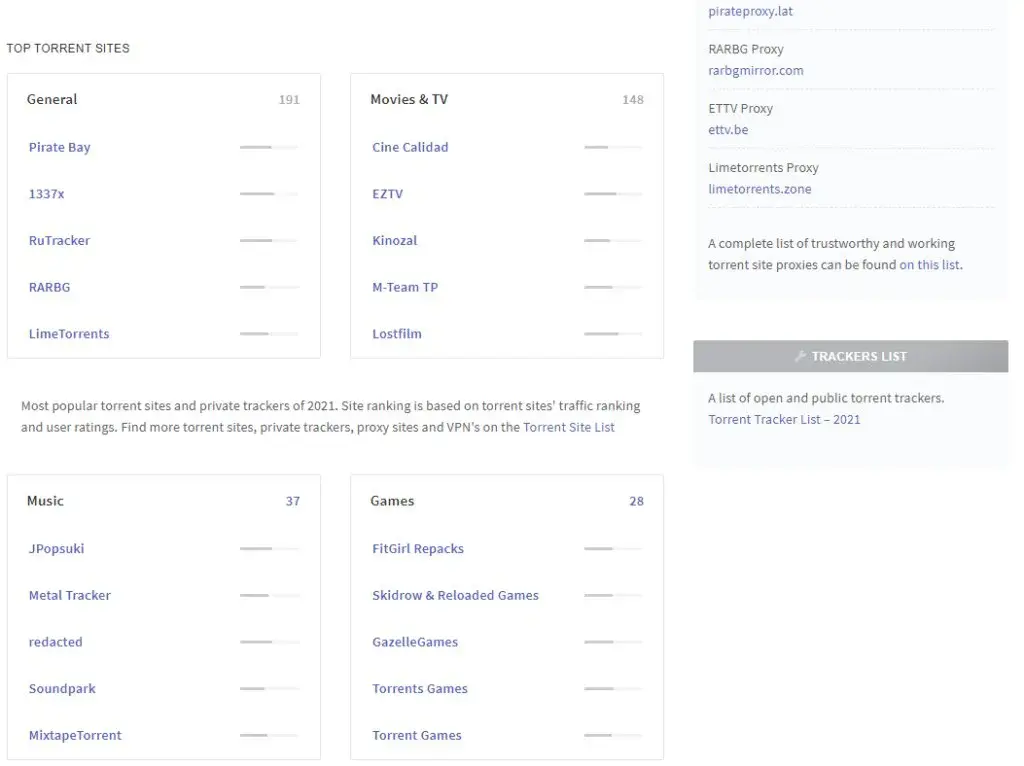Open the 1337x site link

[x=46, y=194]
